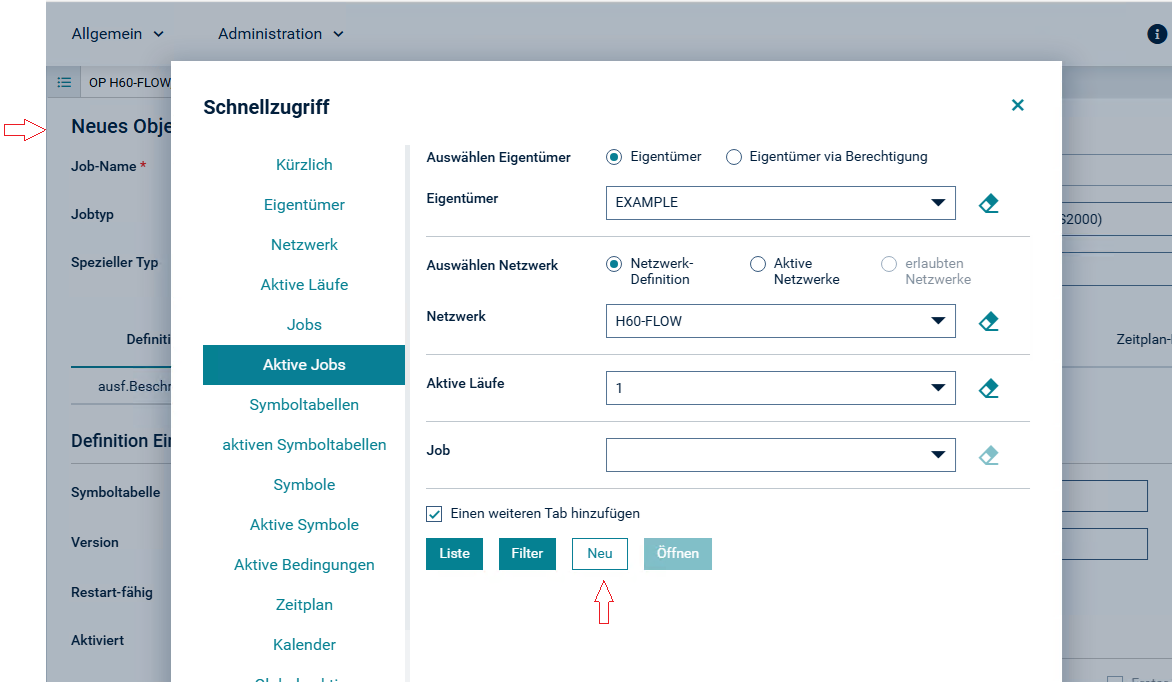Viewport: 1172px width, 682px height.
Task: Open the list icon beside OP H60-FLOW tab
Action: pos(64,82)
